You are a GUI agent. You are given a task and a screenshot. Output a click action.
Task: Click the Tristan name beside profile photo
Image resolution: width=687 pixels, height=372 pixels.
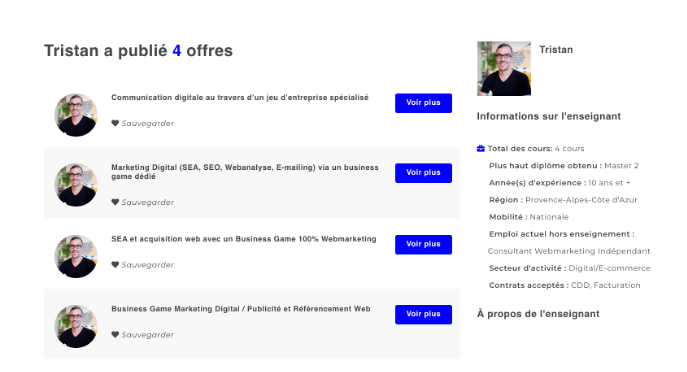[x=556, y=50]
